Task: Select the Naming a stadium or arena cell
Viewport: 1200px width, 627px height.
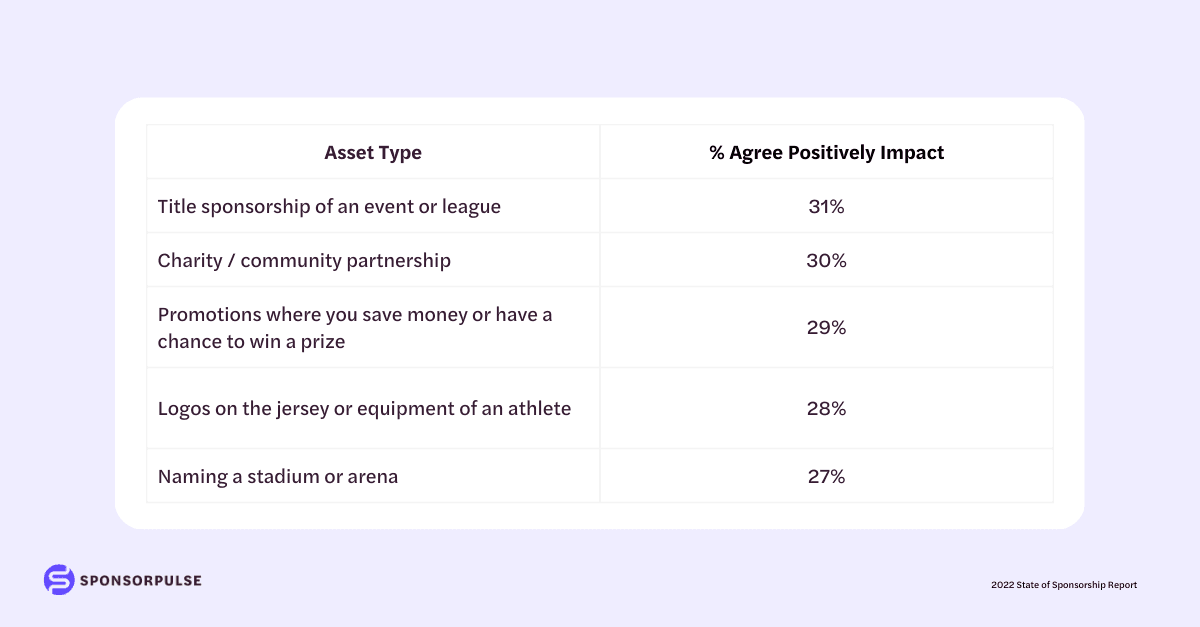Action: (x=278, y=476)
